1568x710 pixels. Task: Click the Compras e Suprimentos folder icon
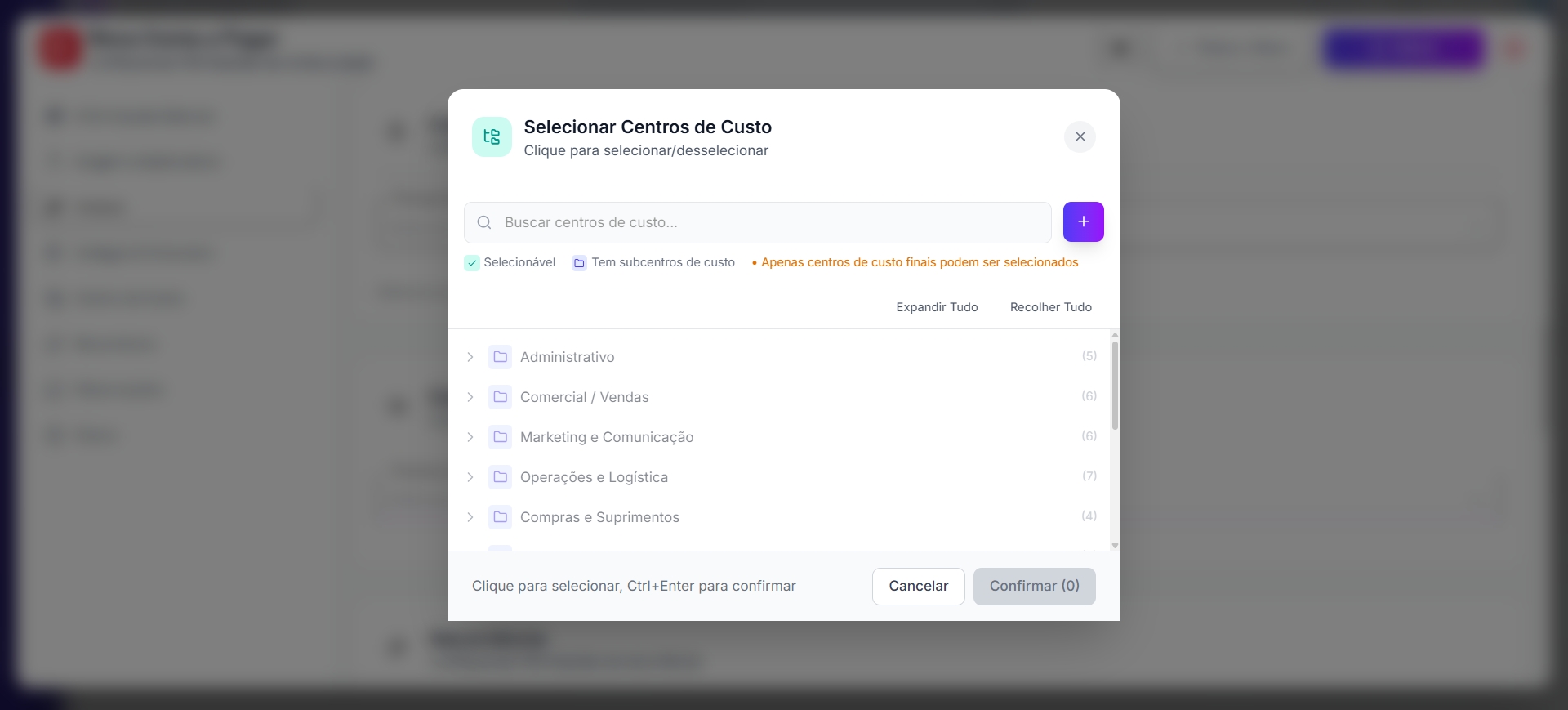point(500,517)
